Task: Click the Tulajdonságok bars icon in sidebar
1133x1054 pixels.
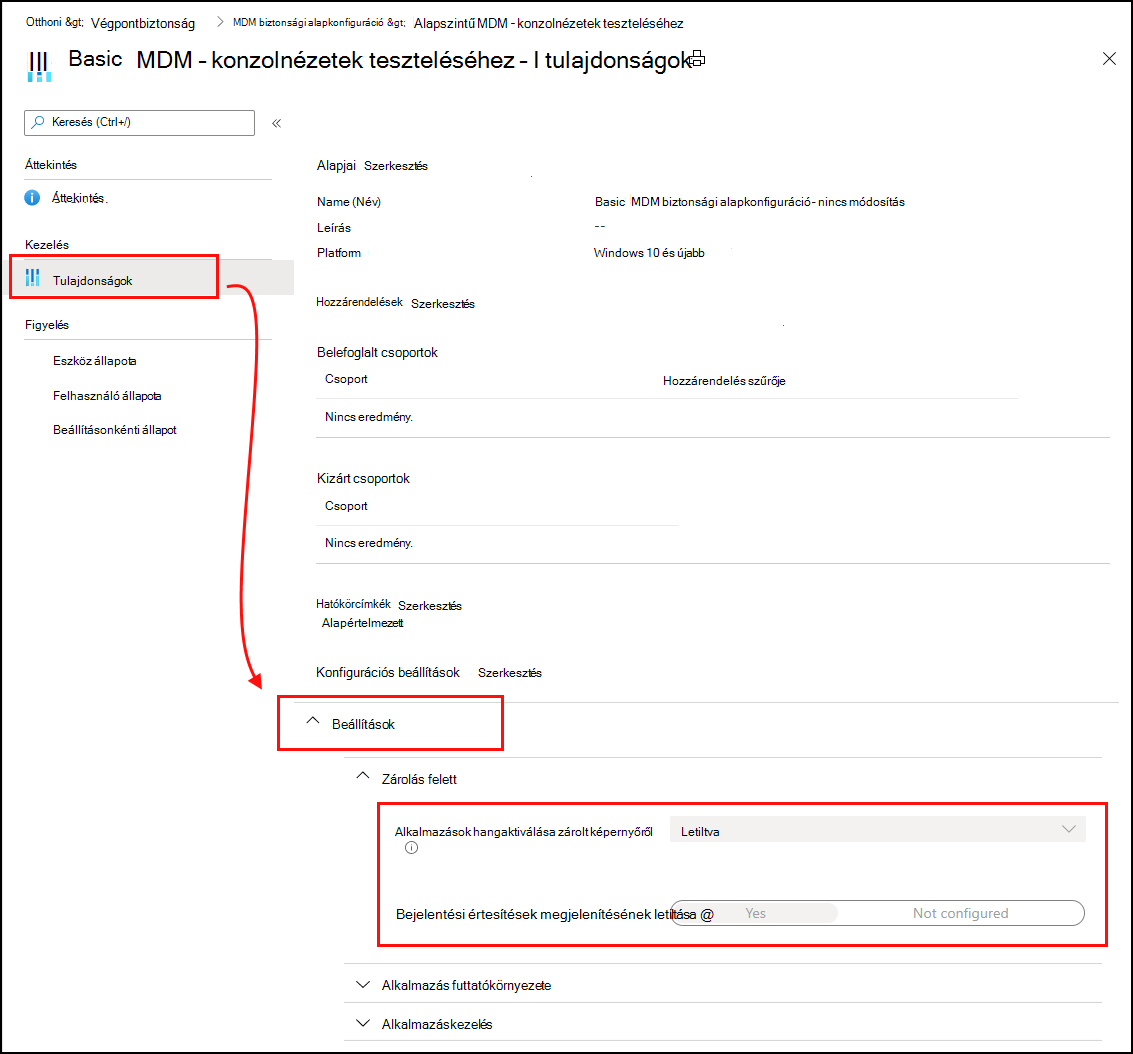Action: pos(33,278)
